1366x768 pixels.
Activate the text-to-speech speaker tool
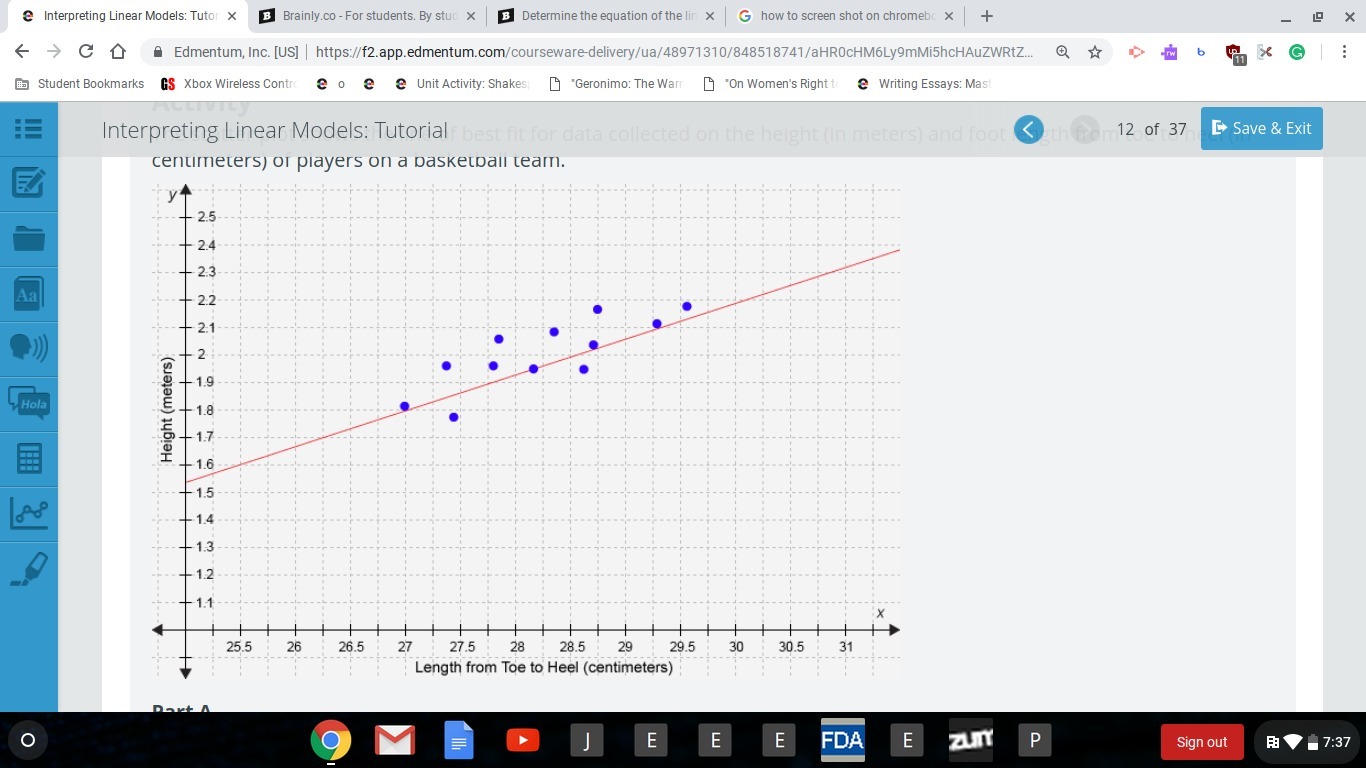[x=29, y=347]
